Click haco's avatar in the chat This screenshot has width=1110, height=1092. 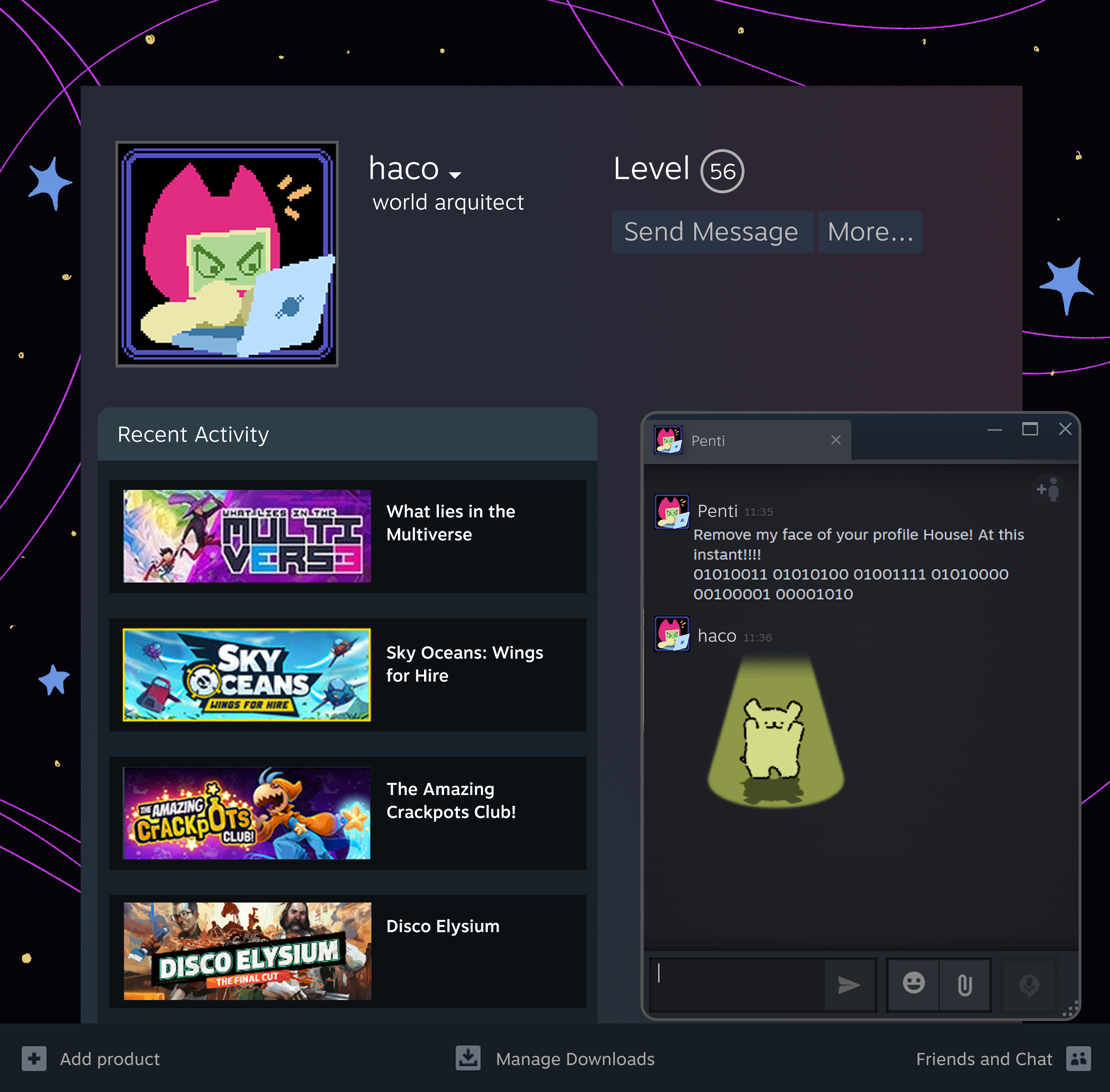click(672, 634)
